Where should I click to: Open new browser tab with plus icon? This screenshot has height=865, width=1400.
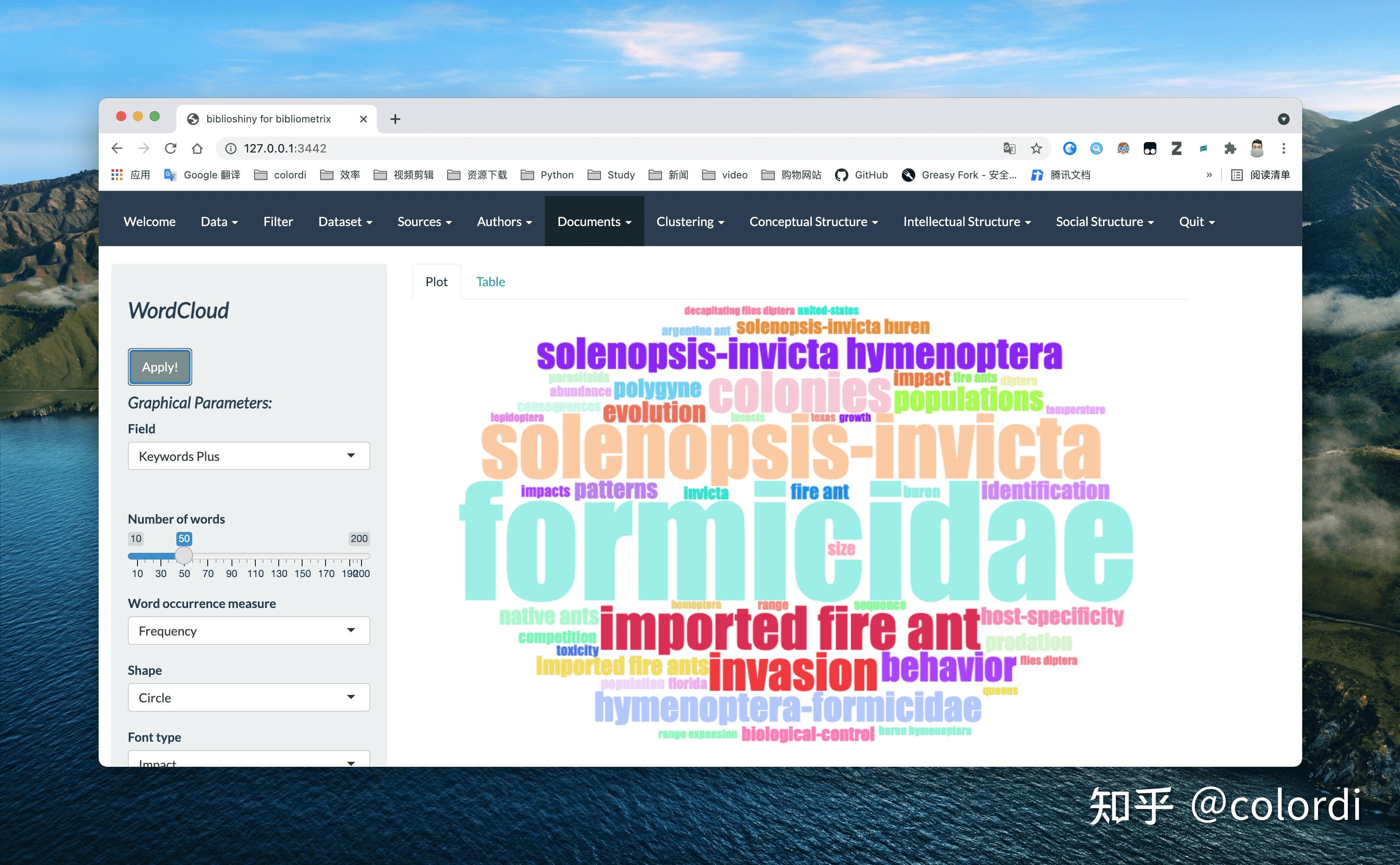[x=395, y=119]
